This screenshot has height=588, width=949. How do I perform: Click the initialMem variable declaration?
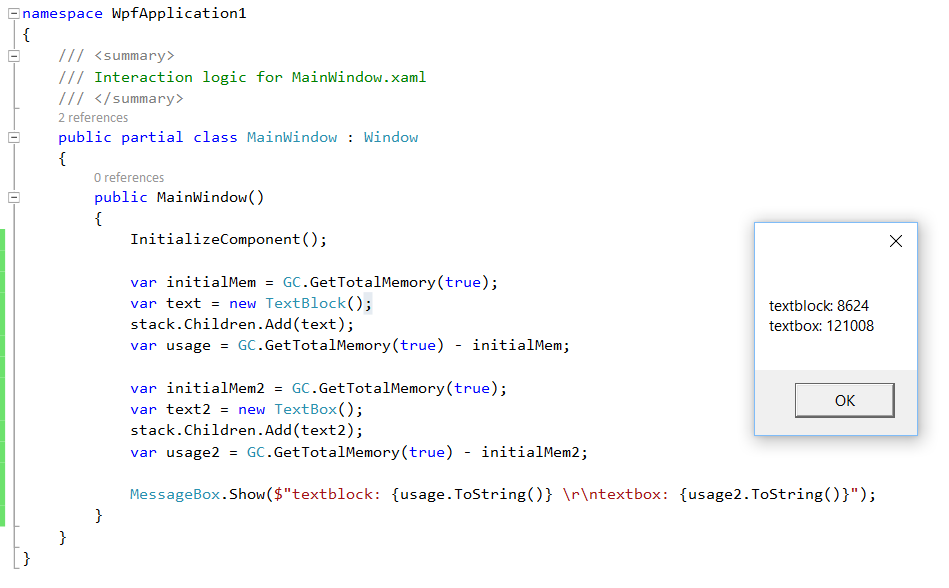tap(211, 283)
